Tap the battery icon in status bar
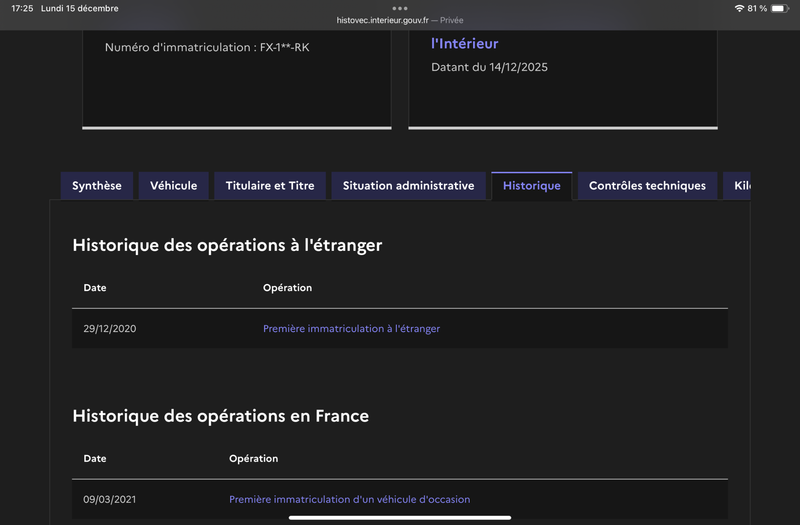Viewport: 800px width, 525px height. [x=778, y=8]
